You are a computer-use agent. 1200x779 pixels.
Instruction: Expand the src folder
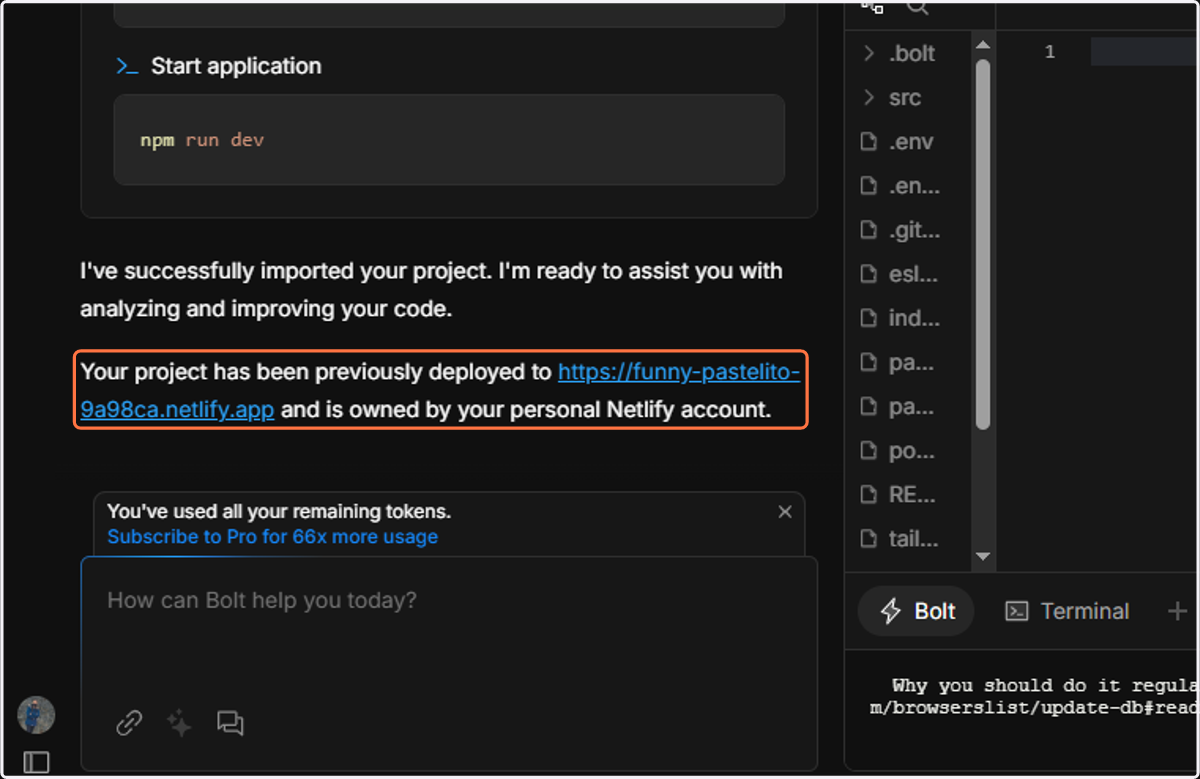pos(891,98)
